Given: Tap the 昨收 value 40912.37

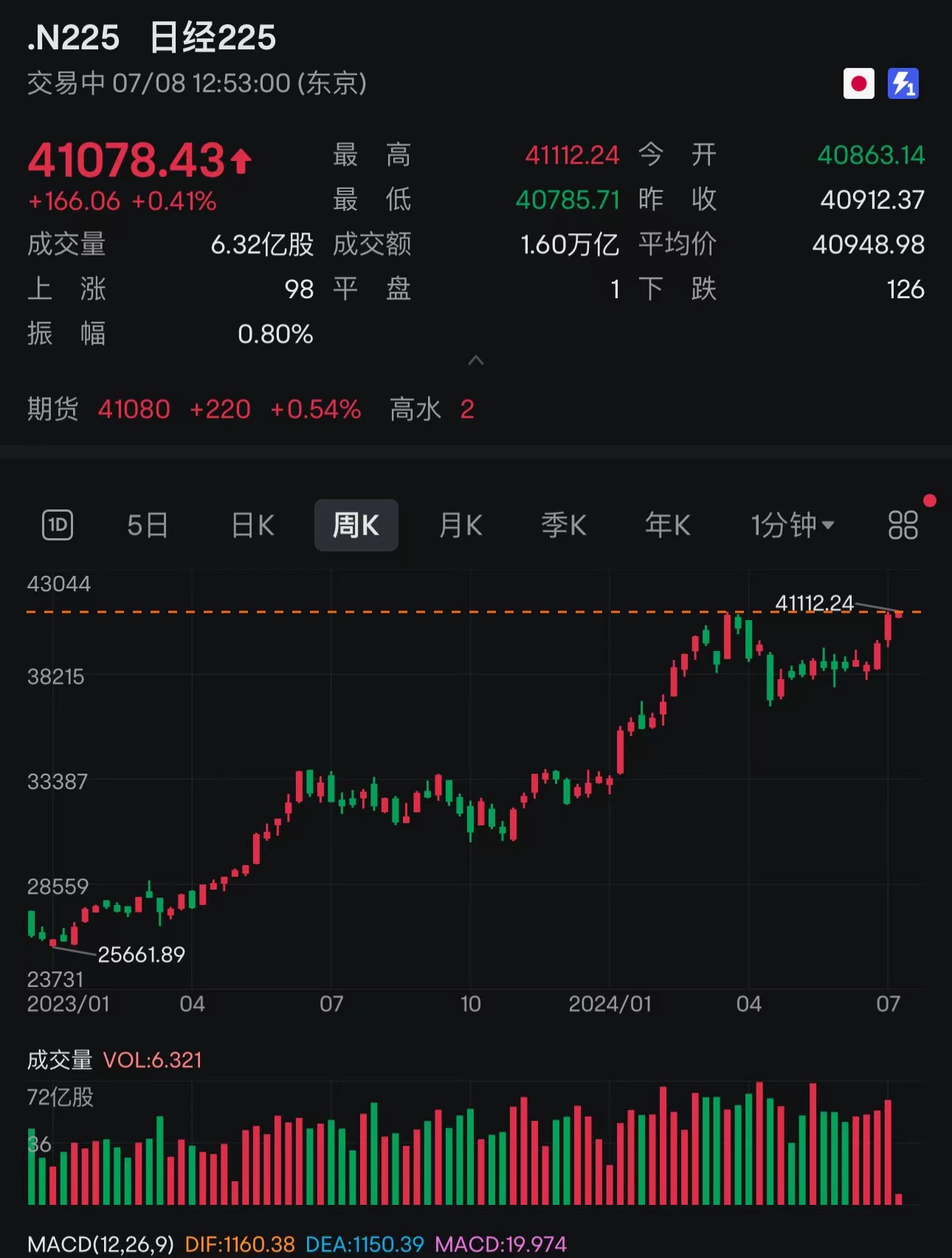Looking at the screenshot, I should click(x=872, y=199).
